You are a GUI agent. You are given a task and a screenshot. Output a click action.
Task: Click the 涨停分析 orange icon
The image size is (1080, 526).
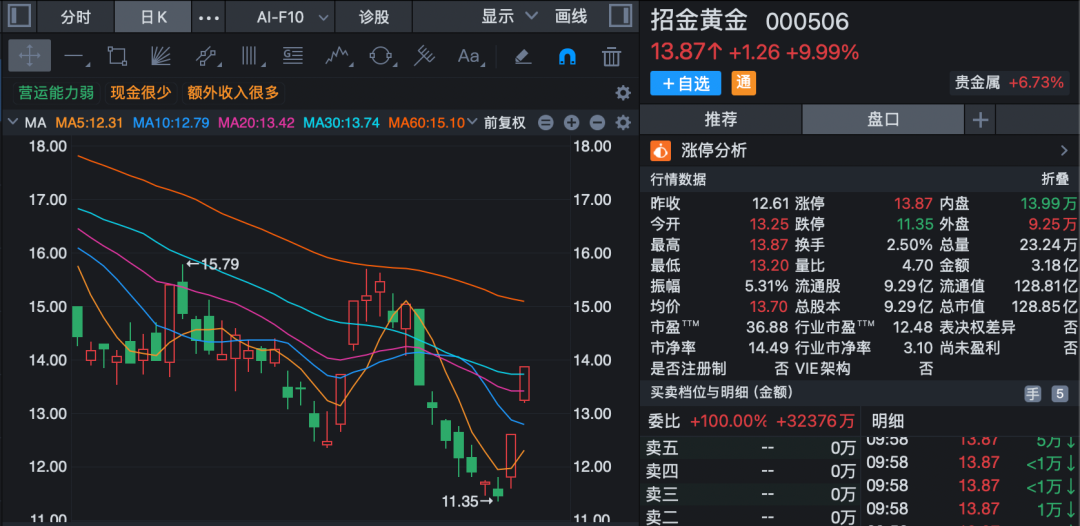661,150
